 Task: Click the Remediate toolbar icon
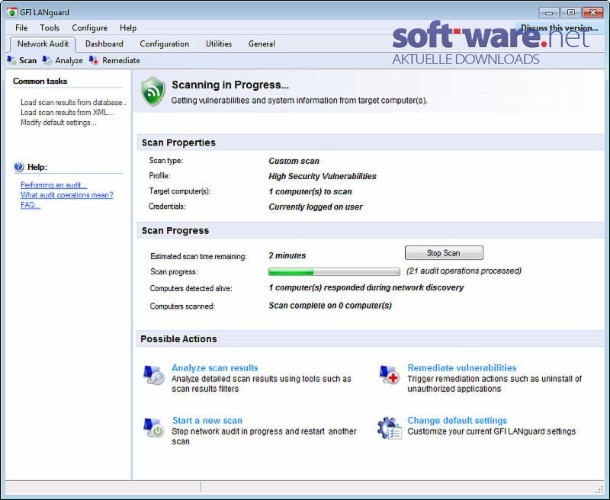(x=94, y=60)
